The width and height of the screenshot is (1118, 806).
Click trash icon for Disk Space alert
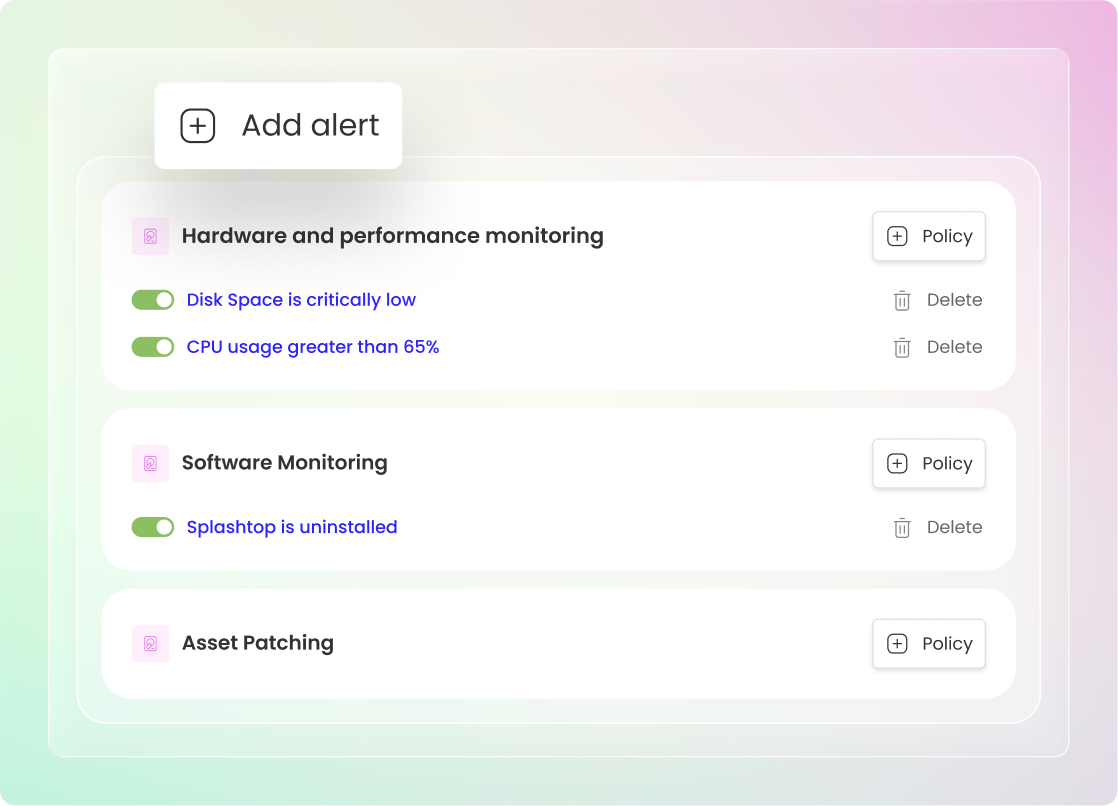tap(902, 300)
